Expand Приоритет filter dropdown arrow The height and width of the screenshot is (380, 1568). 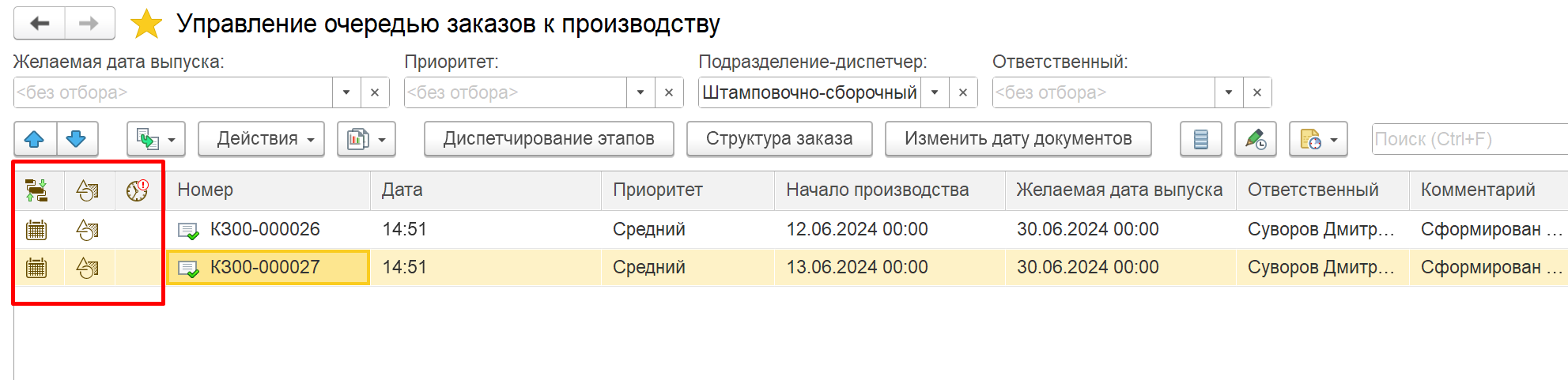click(x=640, y=92)
